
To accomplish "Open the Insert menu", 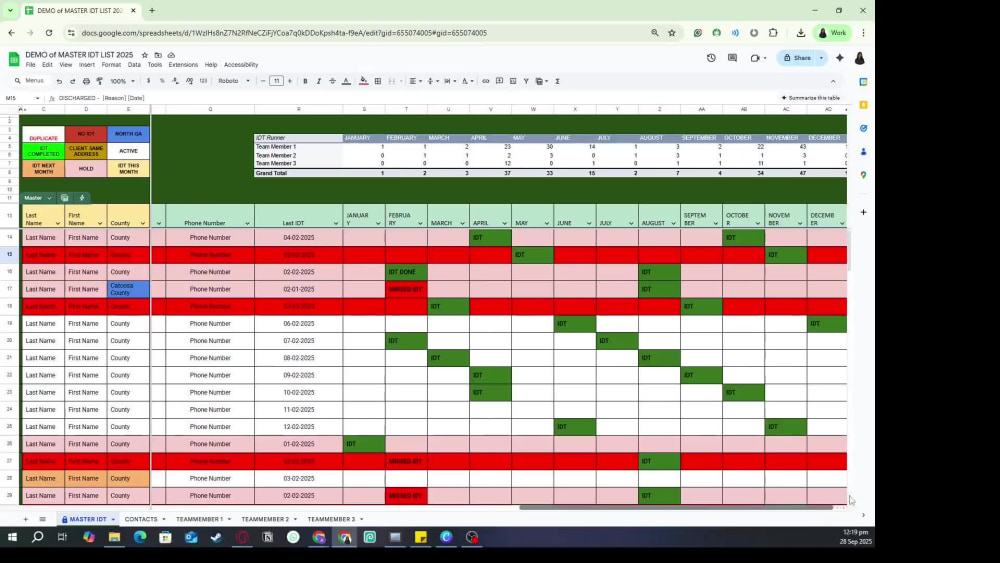I will (x=87, y=65).
